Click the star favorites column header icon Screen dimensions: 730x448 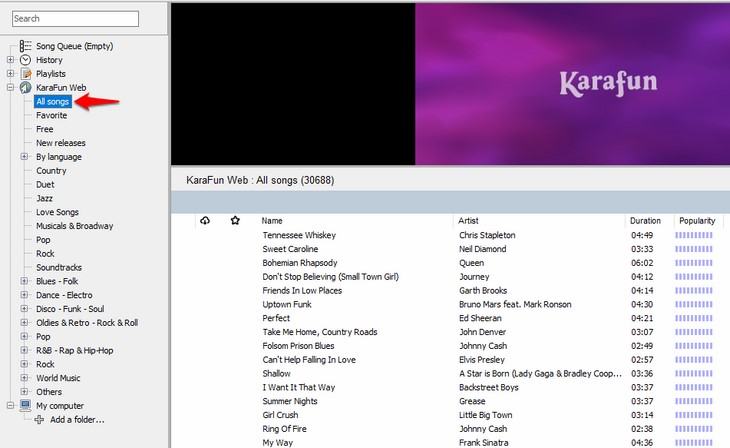(235, 220)
